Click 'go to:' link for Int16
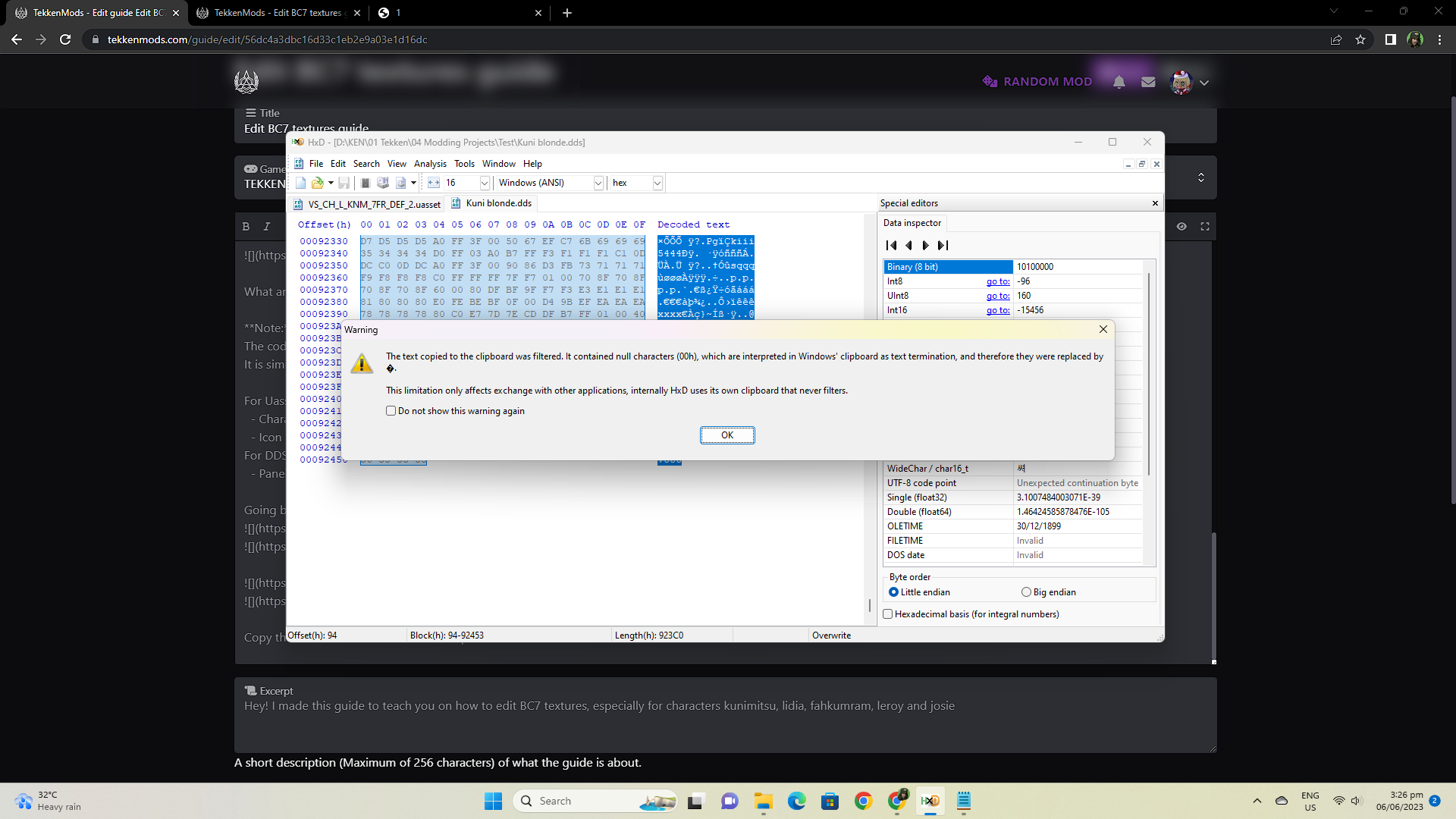The image size is (1456, 819). [x=998, y=310]
